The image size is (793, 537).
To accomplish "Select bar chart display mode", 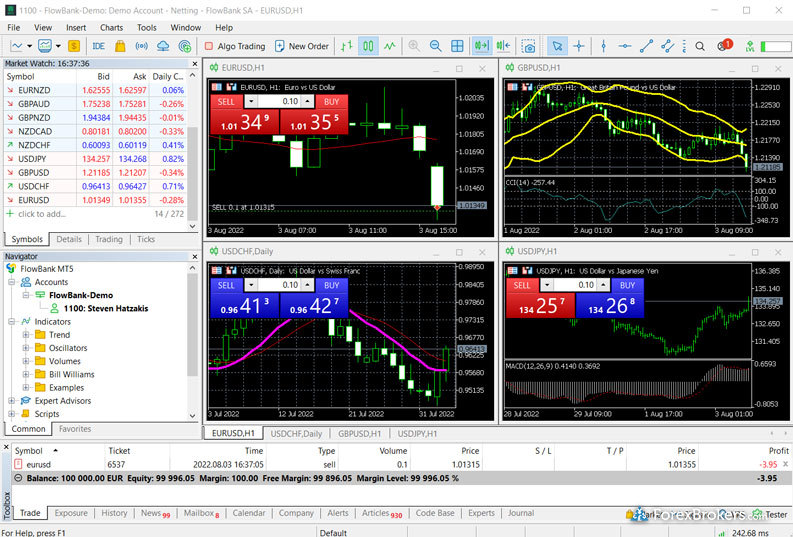I will (346, 46).
